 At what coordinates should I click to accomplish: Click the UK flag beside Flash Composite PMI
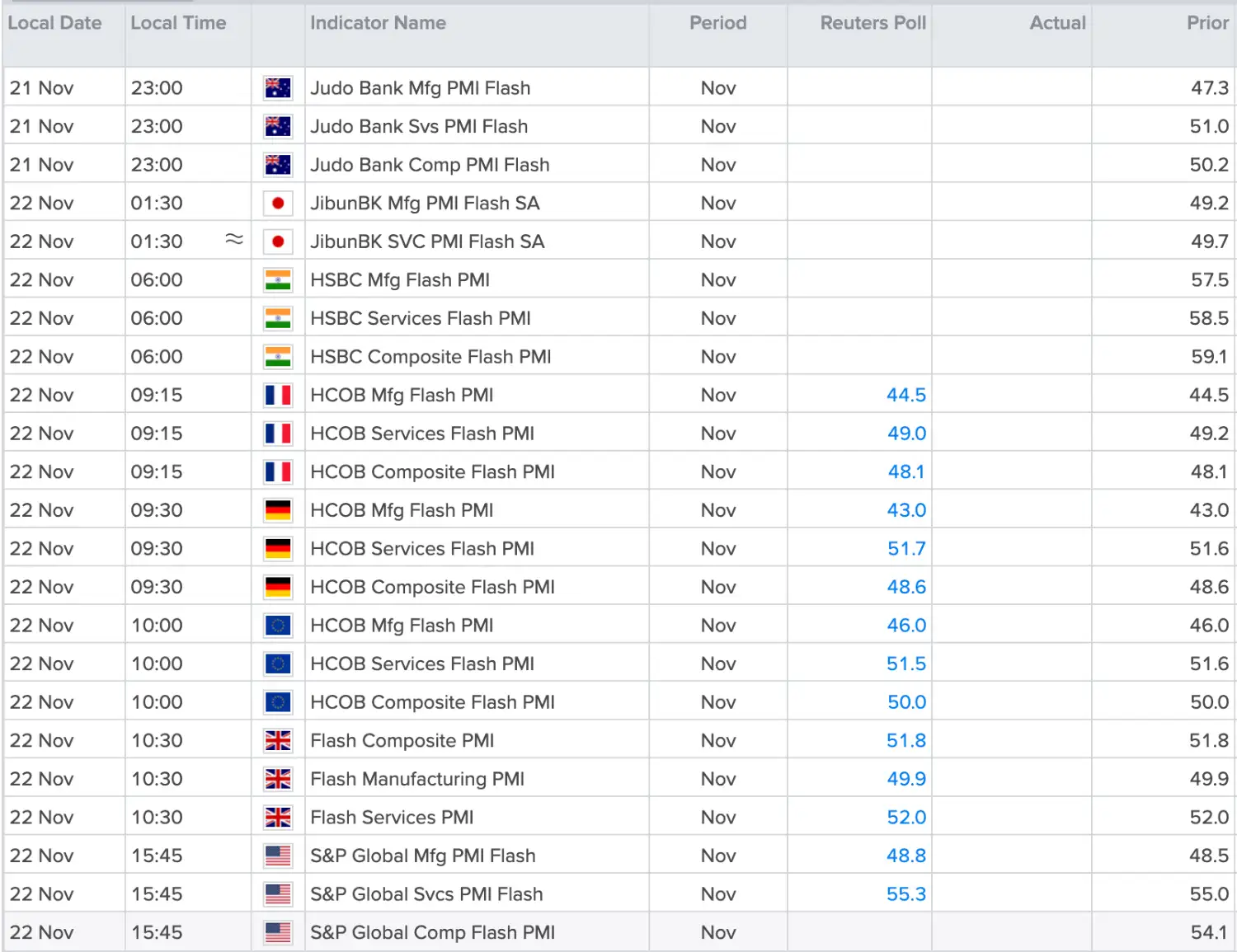[278, 741]
